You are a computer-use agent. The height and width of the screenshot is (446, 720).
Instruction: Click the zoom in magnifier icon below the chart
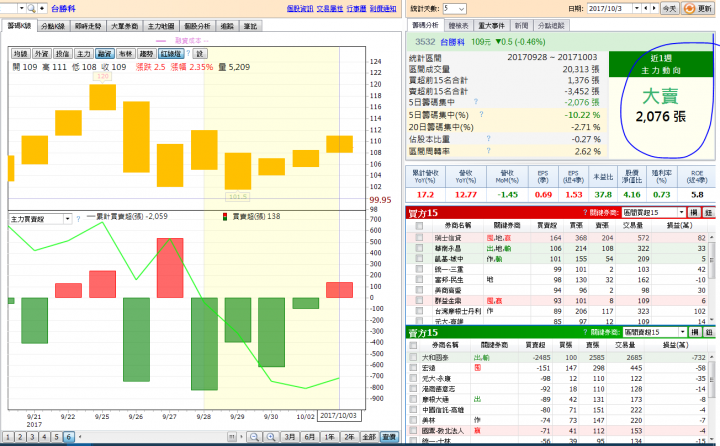coord(271,437)
